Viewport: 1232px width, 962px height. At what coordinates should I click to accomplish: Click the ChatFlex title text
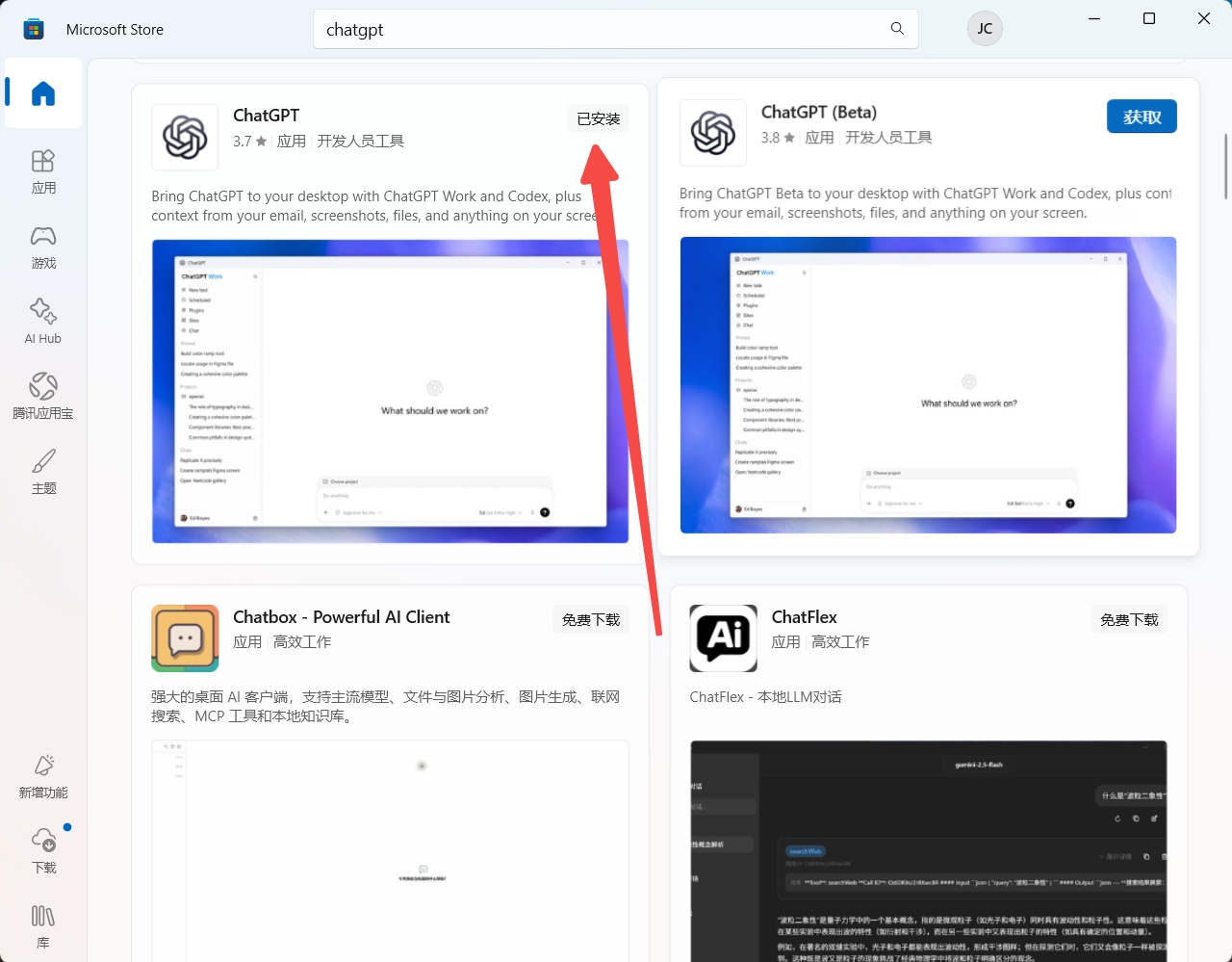[x=805, y=617]
